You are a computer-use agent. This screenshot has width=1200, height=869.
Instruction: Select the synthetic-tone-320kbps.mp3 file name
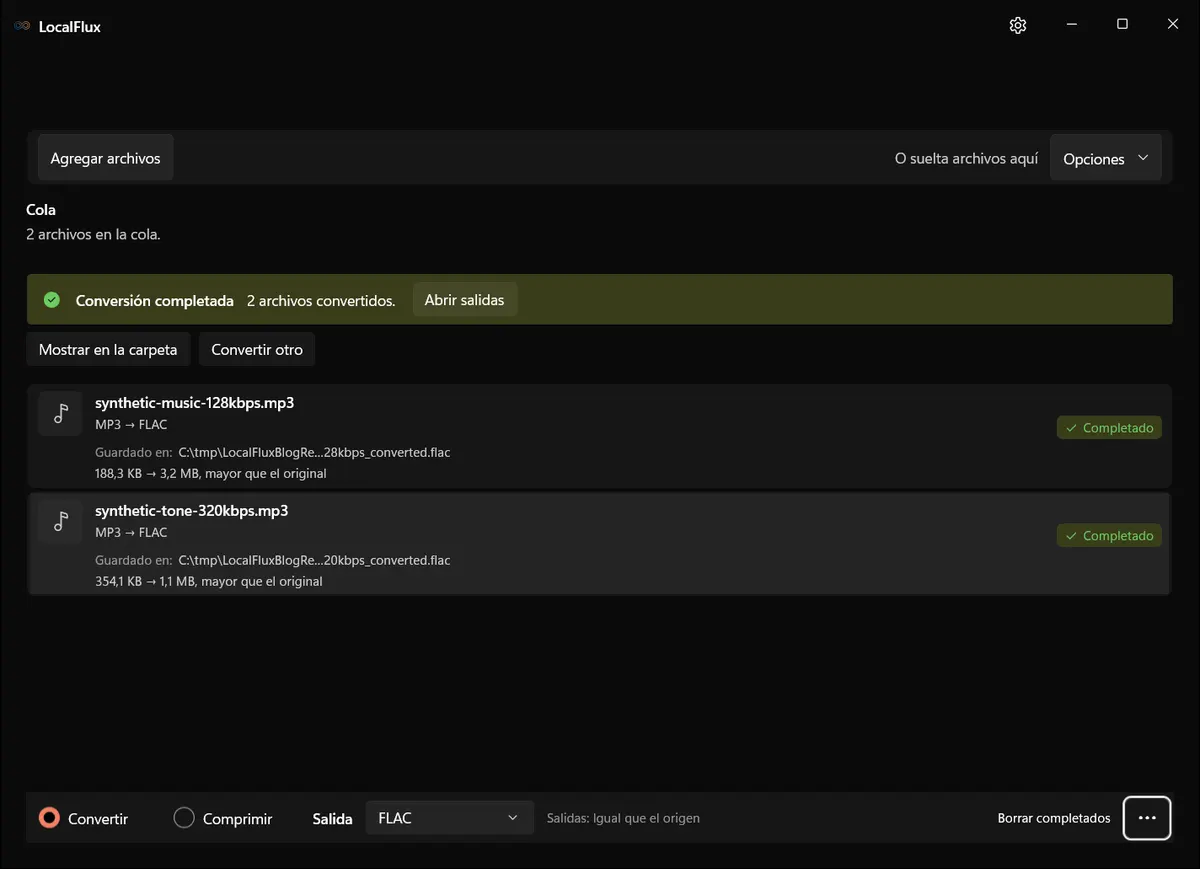coord(192,511)
